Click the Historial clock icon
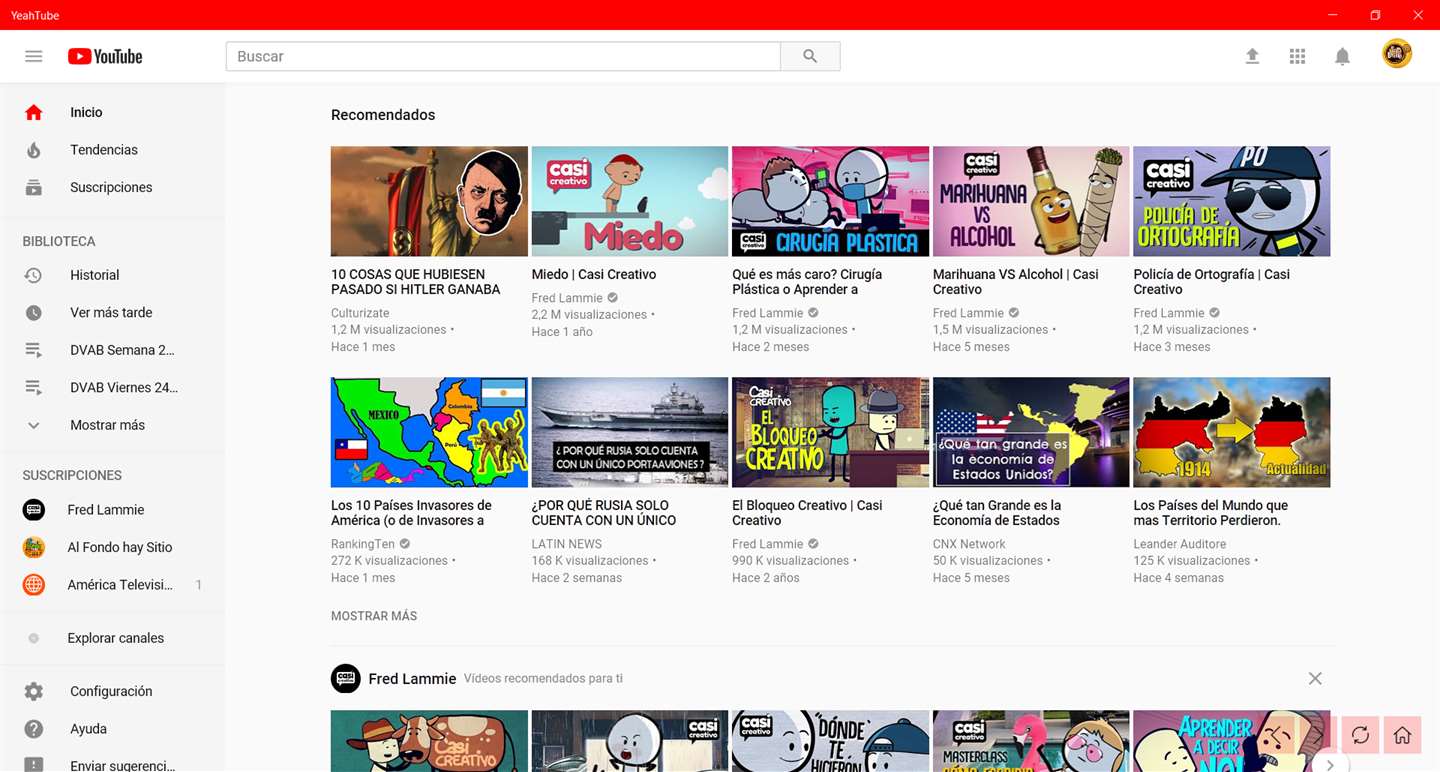Viewport: 1440px width, 772px height. point(34,275)
